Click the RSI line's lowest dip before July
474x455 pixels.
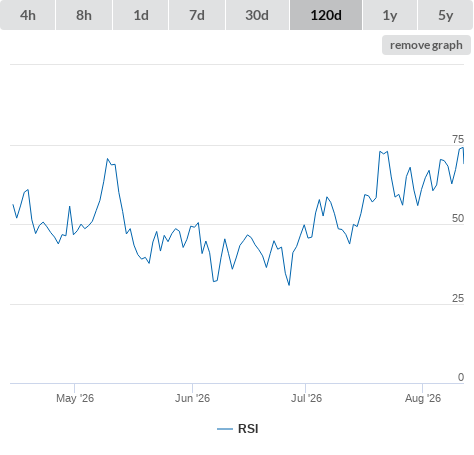289,285
